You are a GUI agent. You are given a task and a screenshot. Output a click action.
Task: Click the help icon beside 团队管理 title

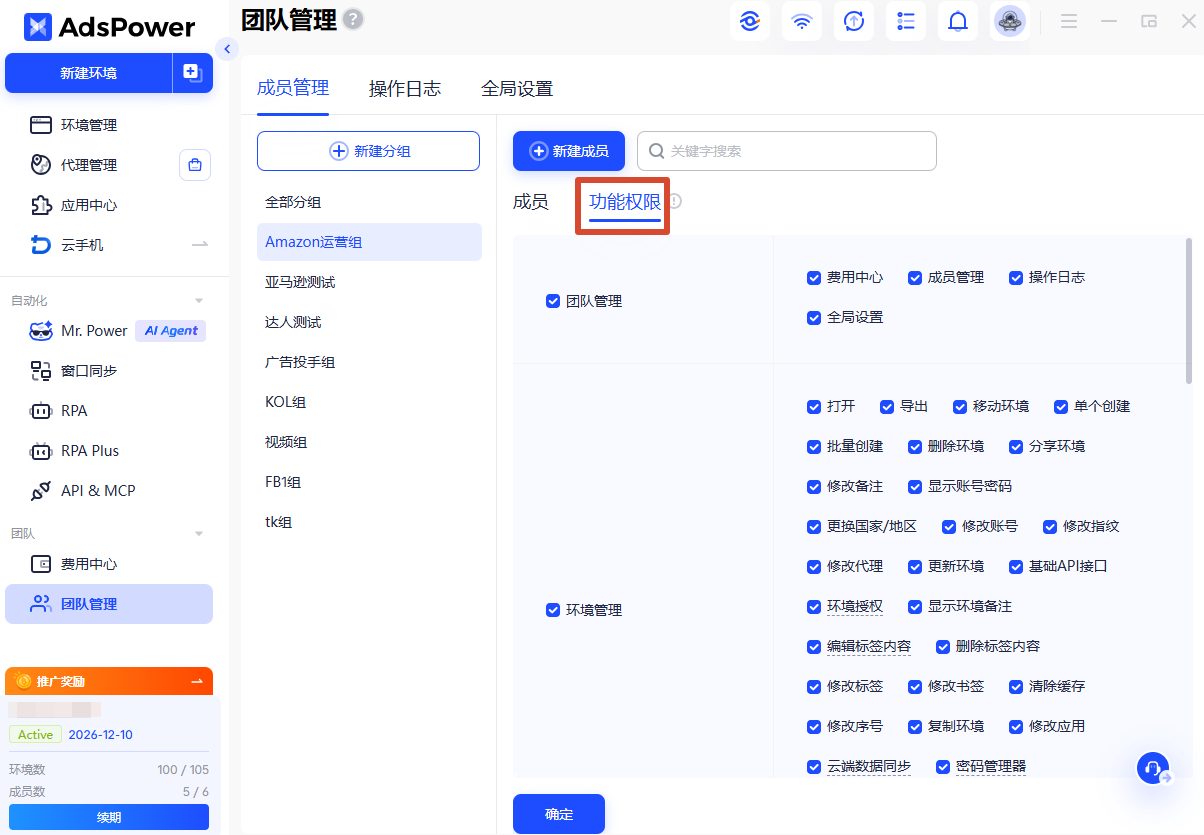click(x=353, y=19)
